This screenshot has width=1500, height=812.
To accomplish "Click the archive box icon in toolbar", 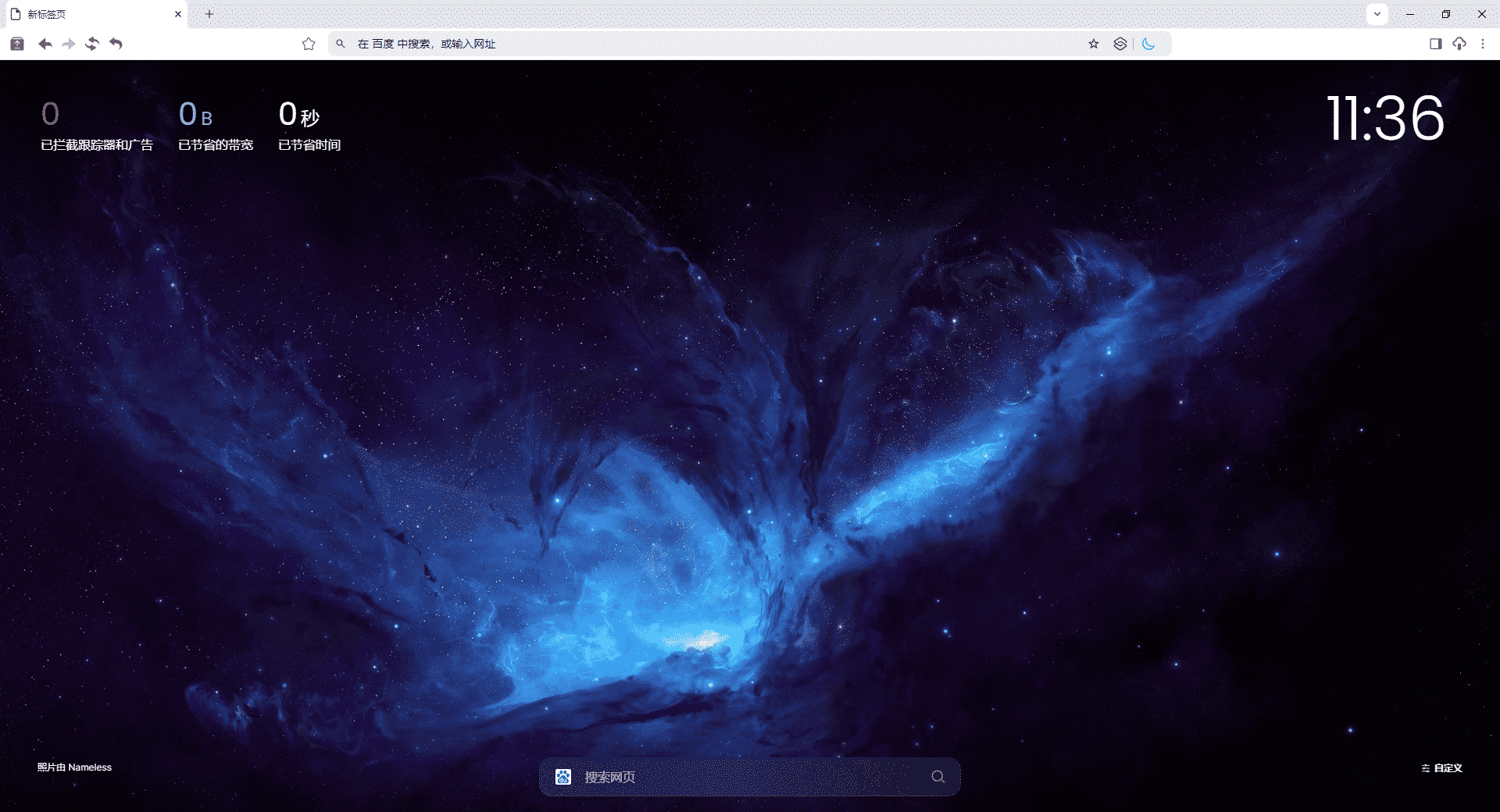I will 17,44.
